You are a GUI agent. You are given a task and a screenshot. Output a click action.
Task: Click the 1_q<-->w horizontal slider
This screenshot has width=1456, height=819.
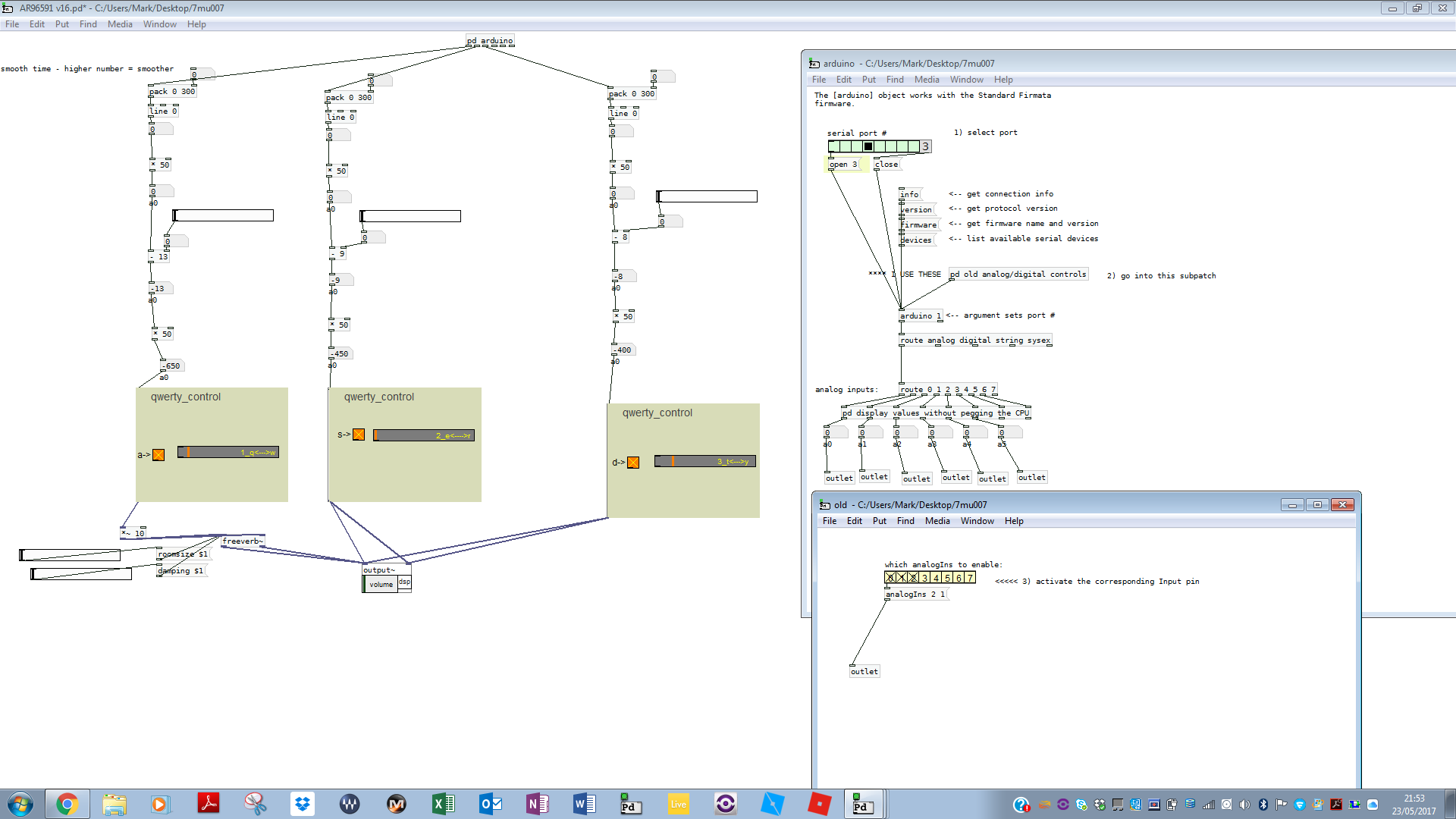(x=227, y=452)
